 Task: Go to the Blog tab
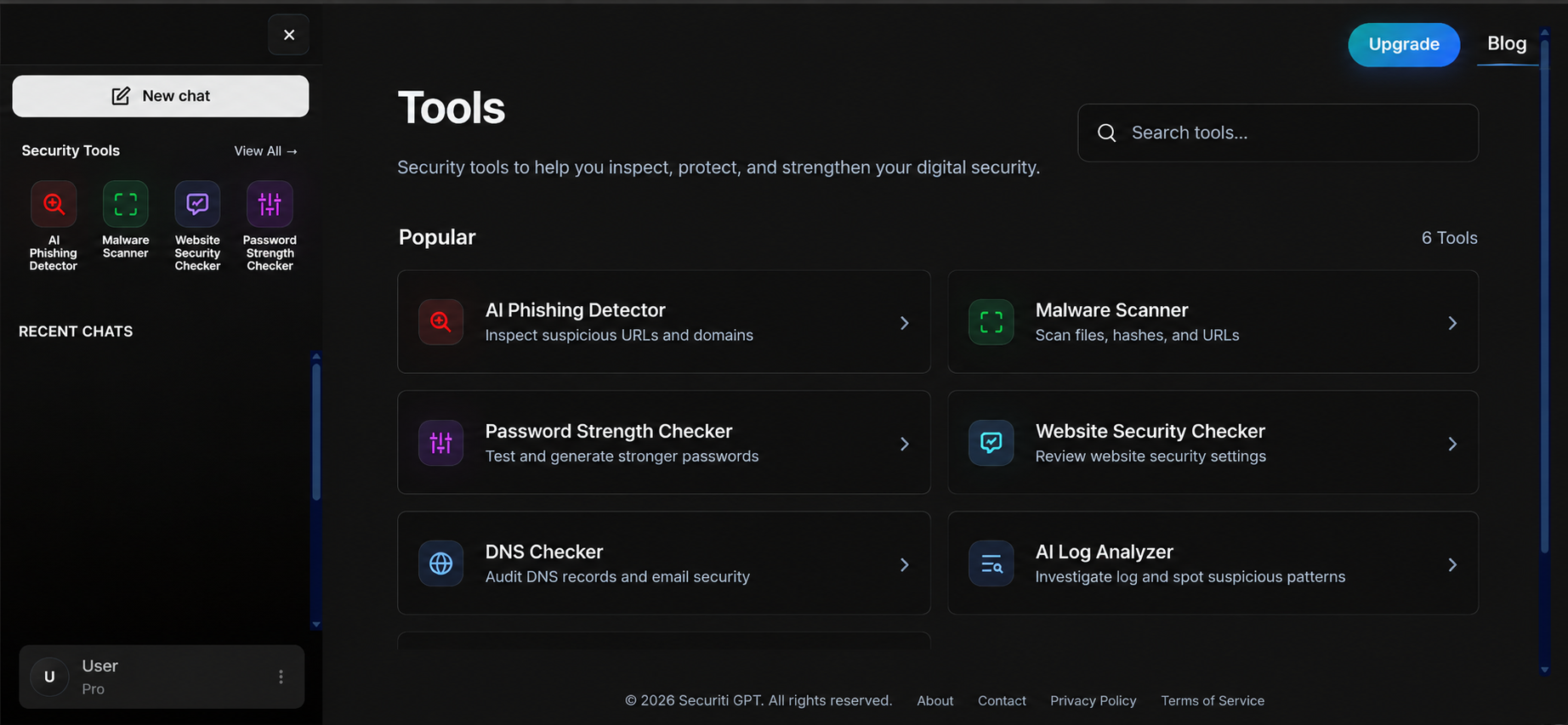click(1507, 43)
